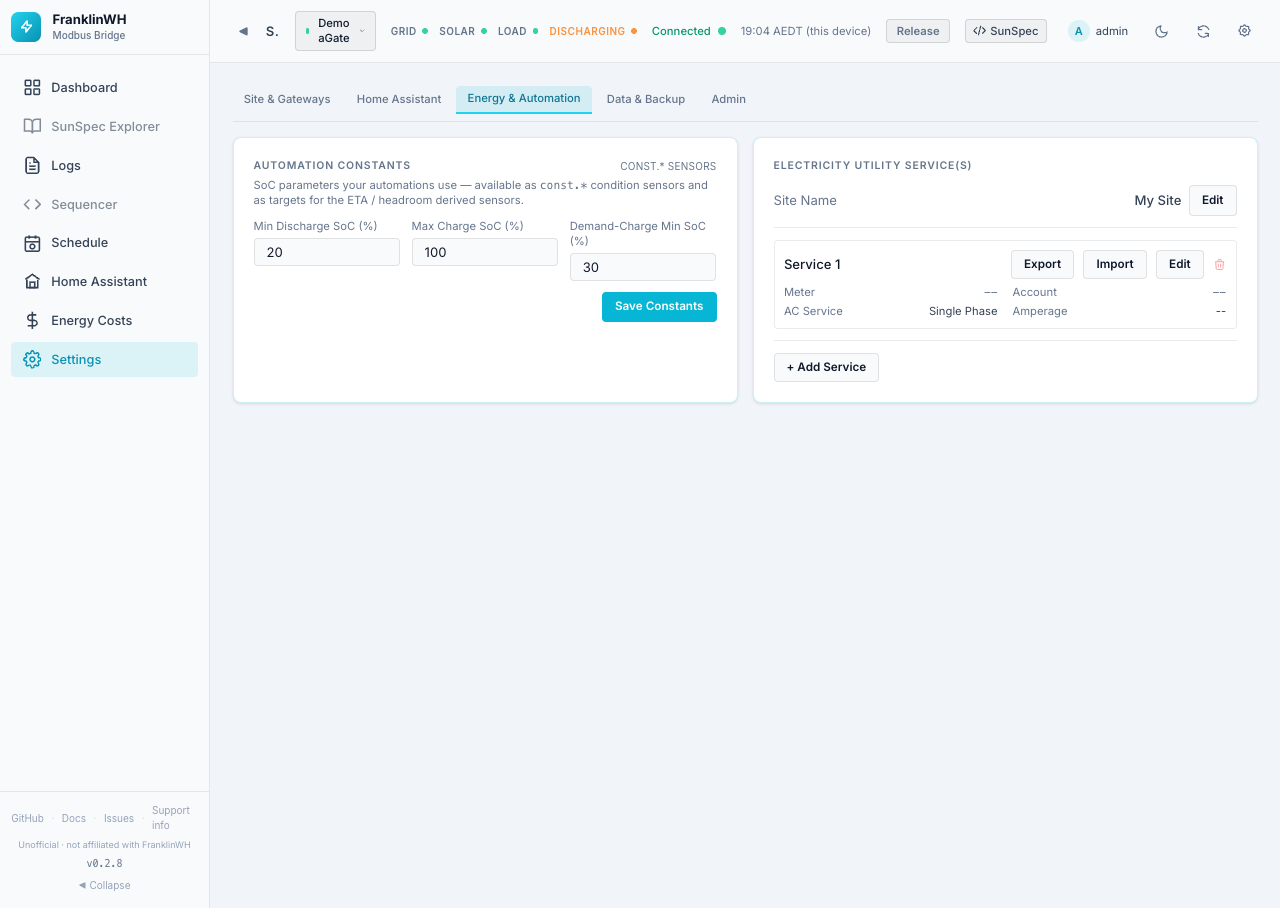
Task: Open the Support info link
Action: click(171, 818)
